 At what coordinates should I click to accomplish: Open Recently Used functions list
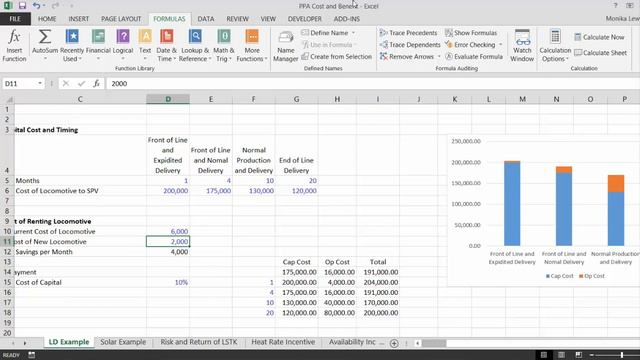[x=72, y=46]
